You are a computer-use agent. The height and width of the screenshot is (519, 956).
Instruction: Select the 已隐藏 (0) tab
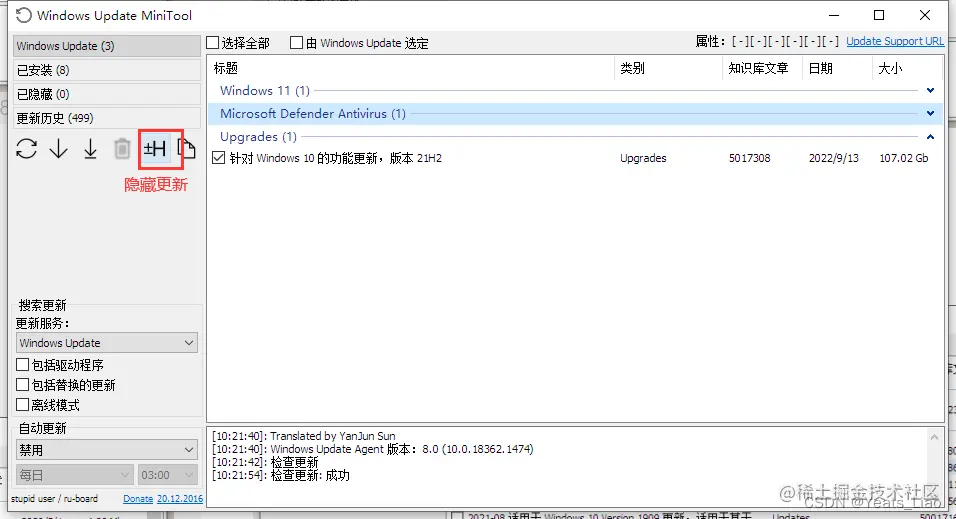tap(107, 94)
